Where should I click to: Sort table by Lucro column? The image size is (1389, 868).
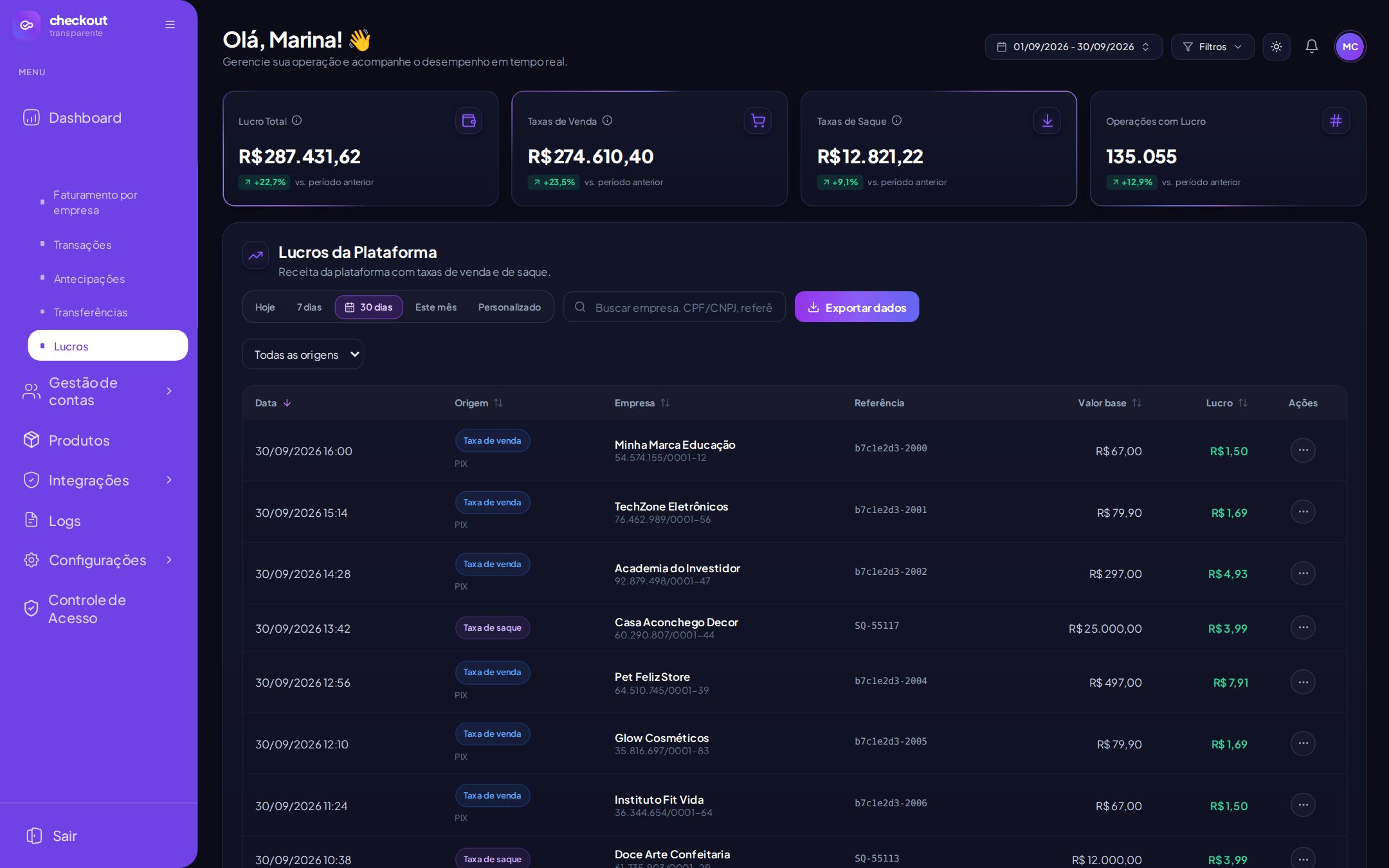pos(1226,403)
